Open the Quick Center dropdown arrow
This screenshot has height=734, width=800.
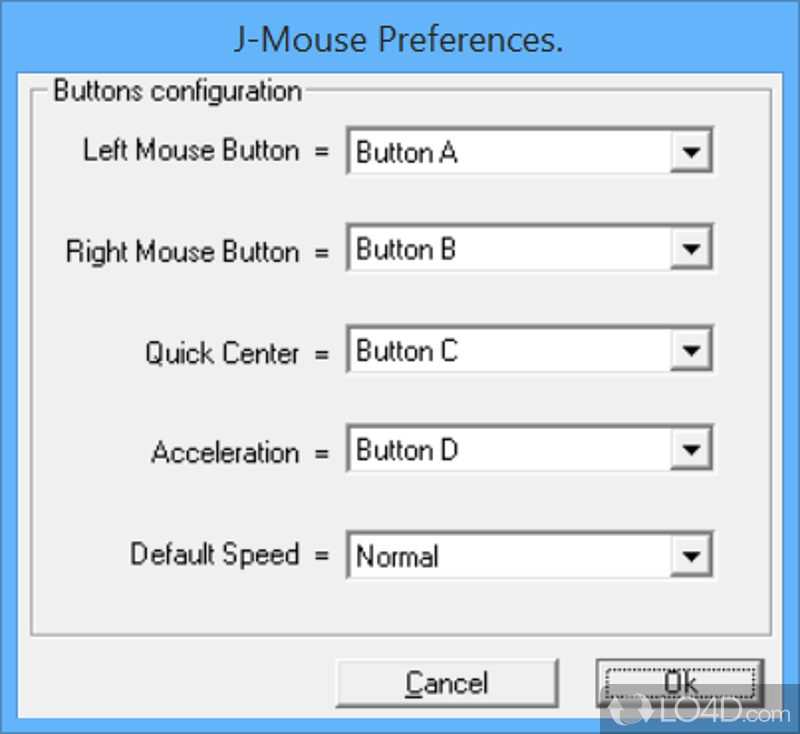[690, 351]
